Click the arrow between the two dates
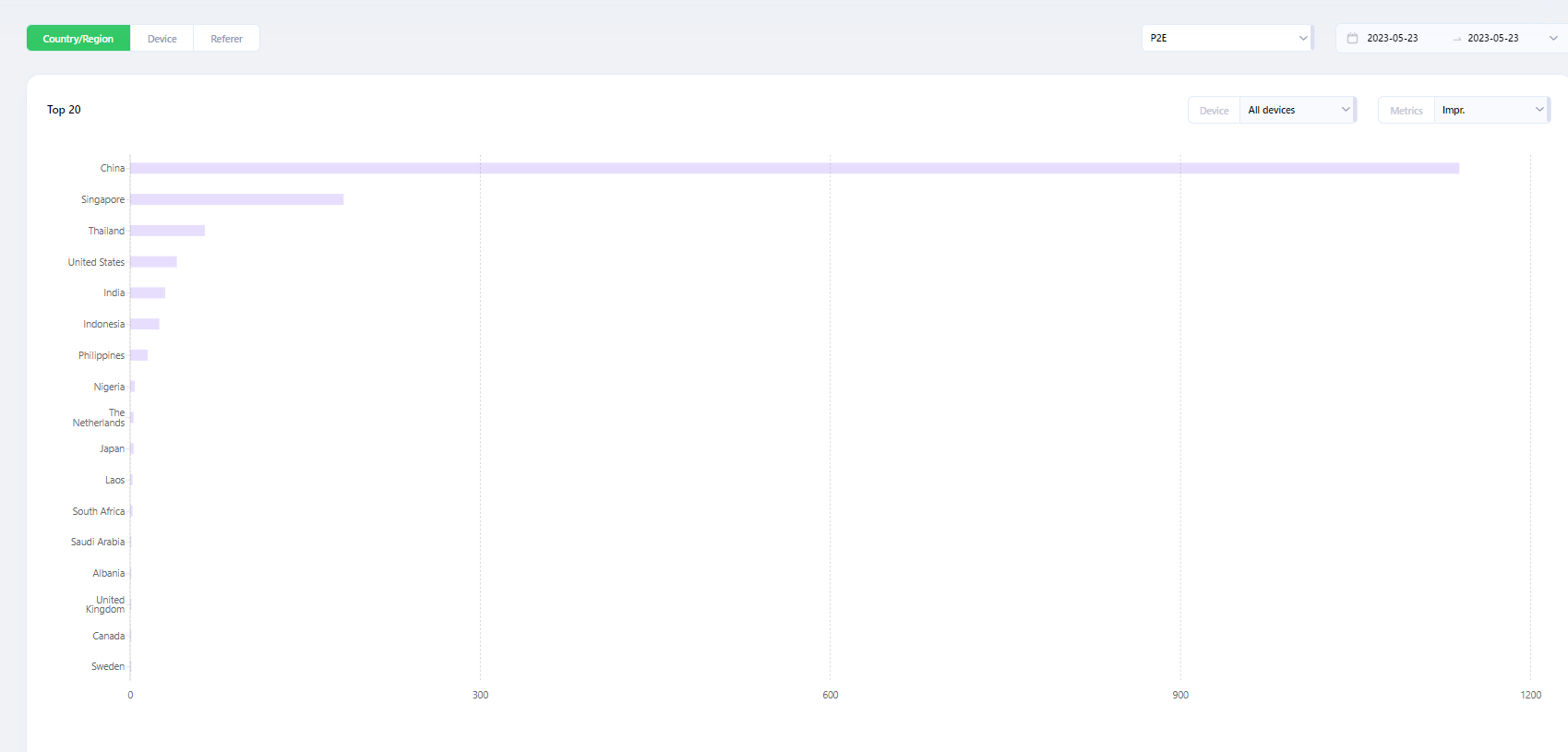The image size is (1568, 752). [1456, 39]
